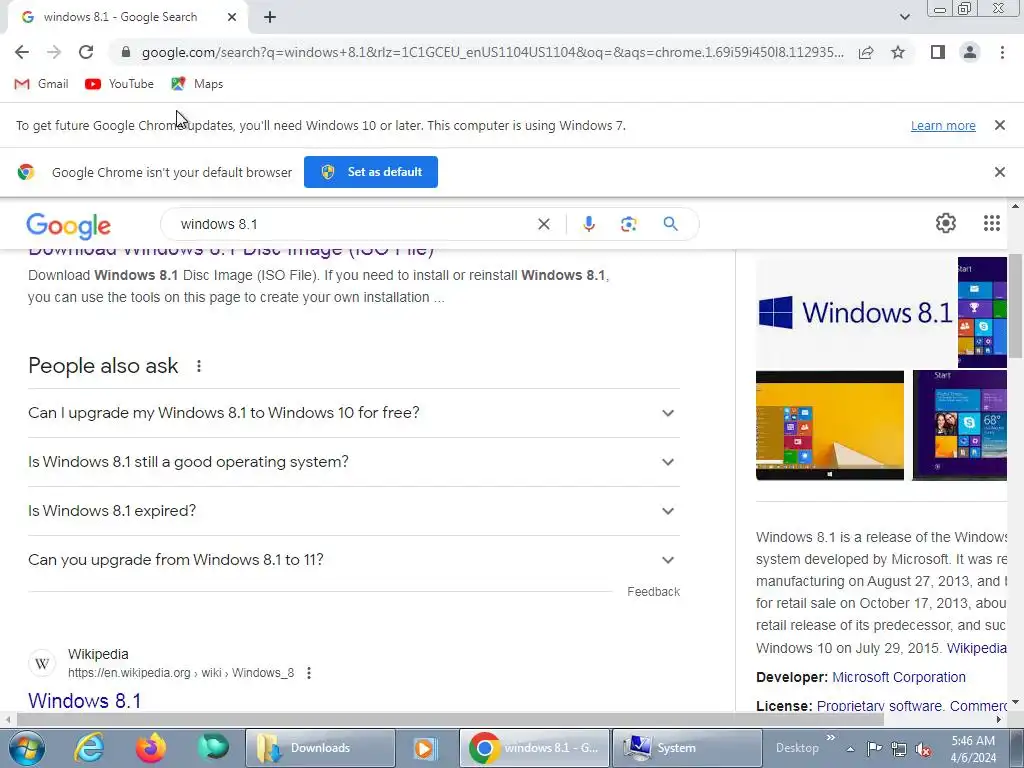Go back to the previous page
The width and height of the screenshot is (1024, 768).
(x=22, y=52)
